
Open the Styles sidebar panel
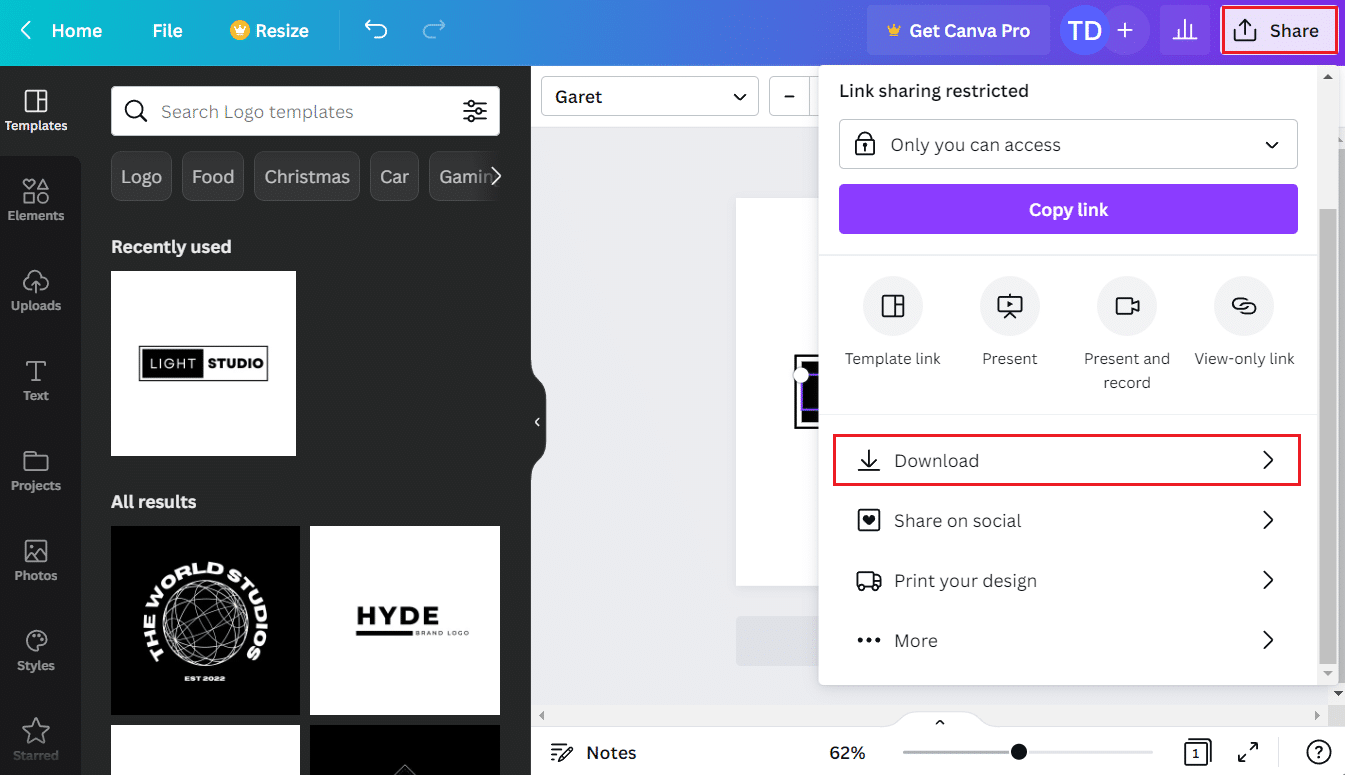coord(36,650)
